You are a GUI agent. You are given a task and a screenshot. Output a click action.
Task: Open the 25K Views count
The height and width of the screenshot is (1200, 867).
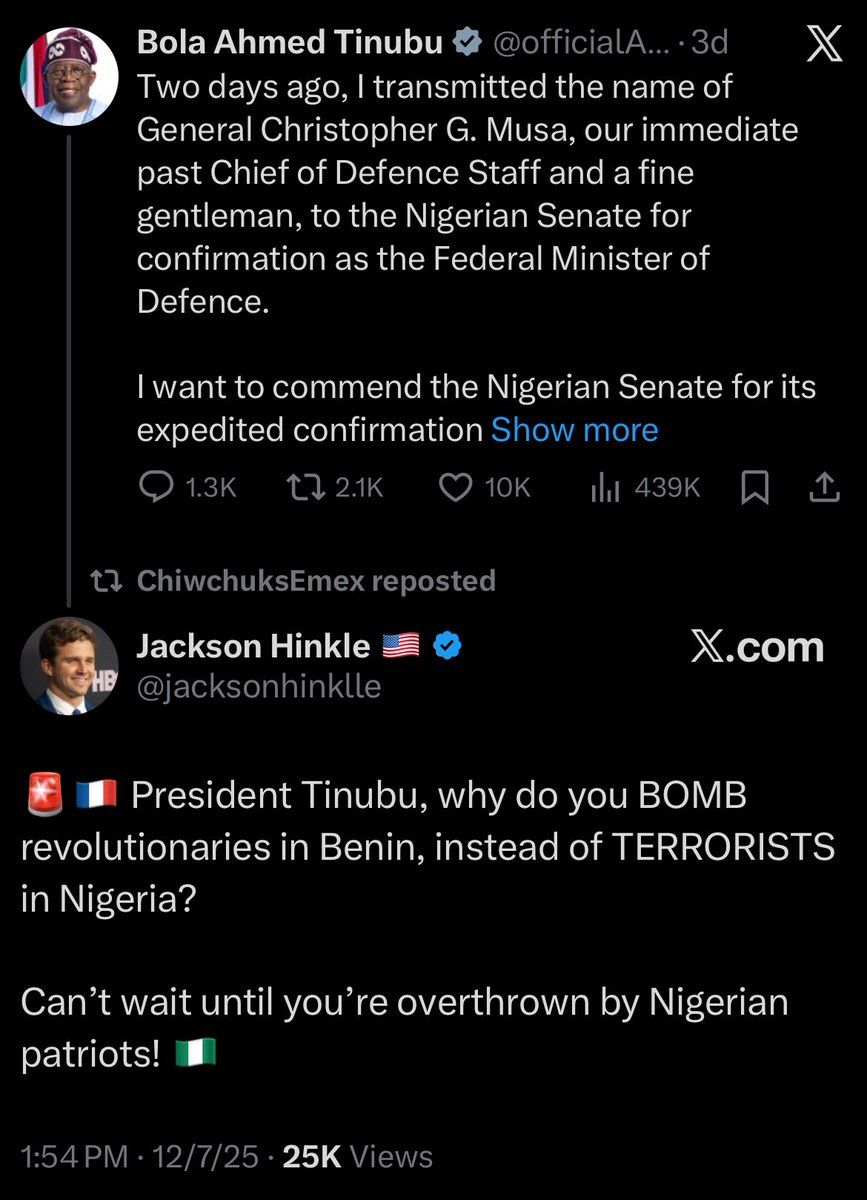(x=358, y=1157)
